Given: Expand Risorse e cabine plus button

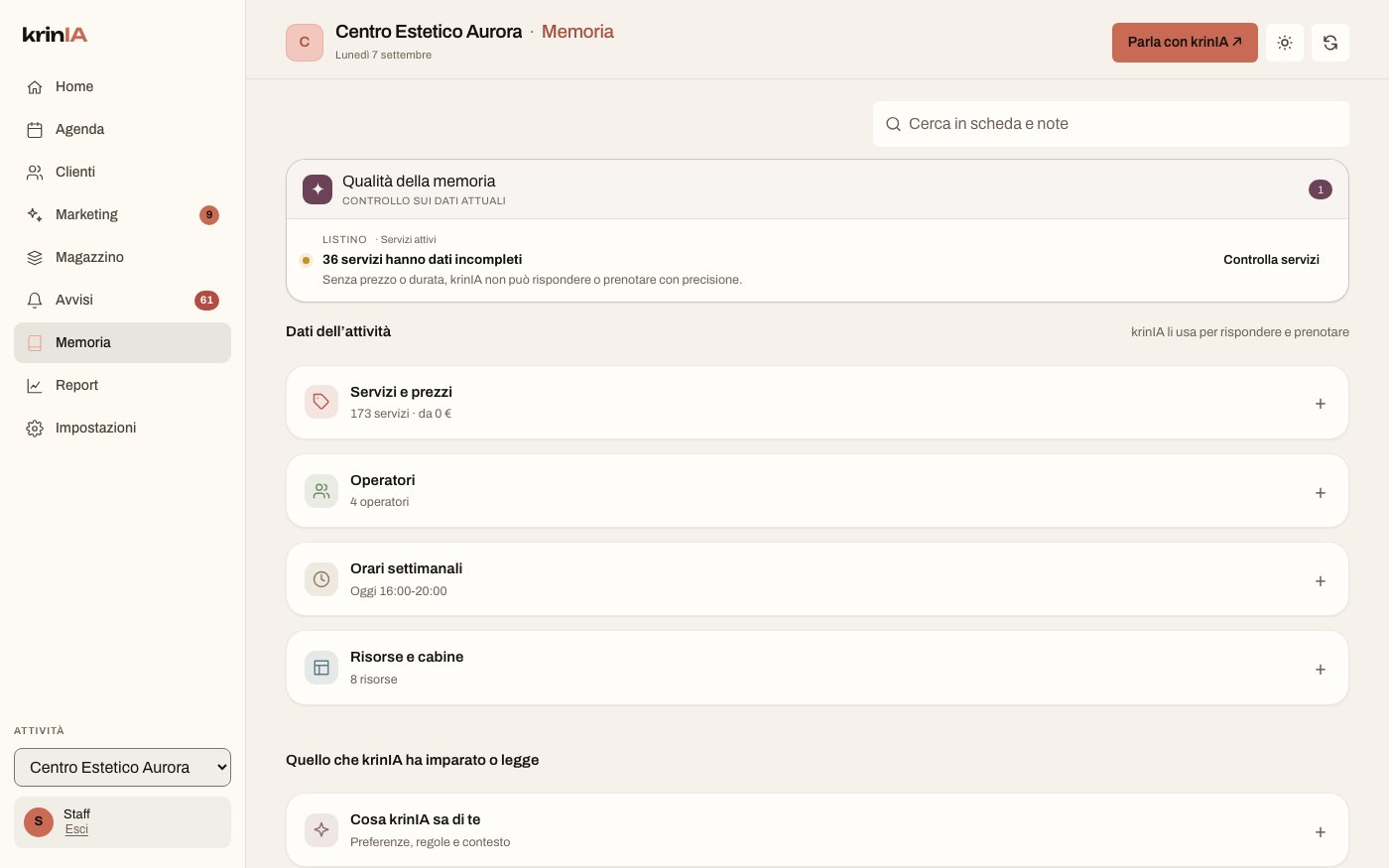Looking at the screenshot, I should (x=1321, y=670).
